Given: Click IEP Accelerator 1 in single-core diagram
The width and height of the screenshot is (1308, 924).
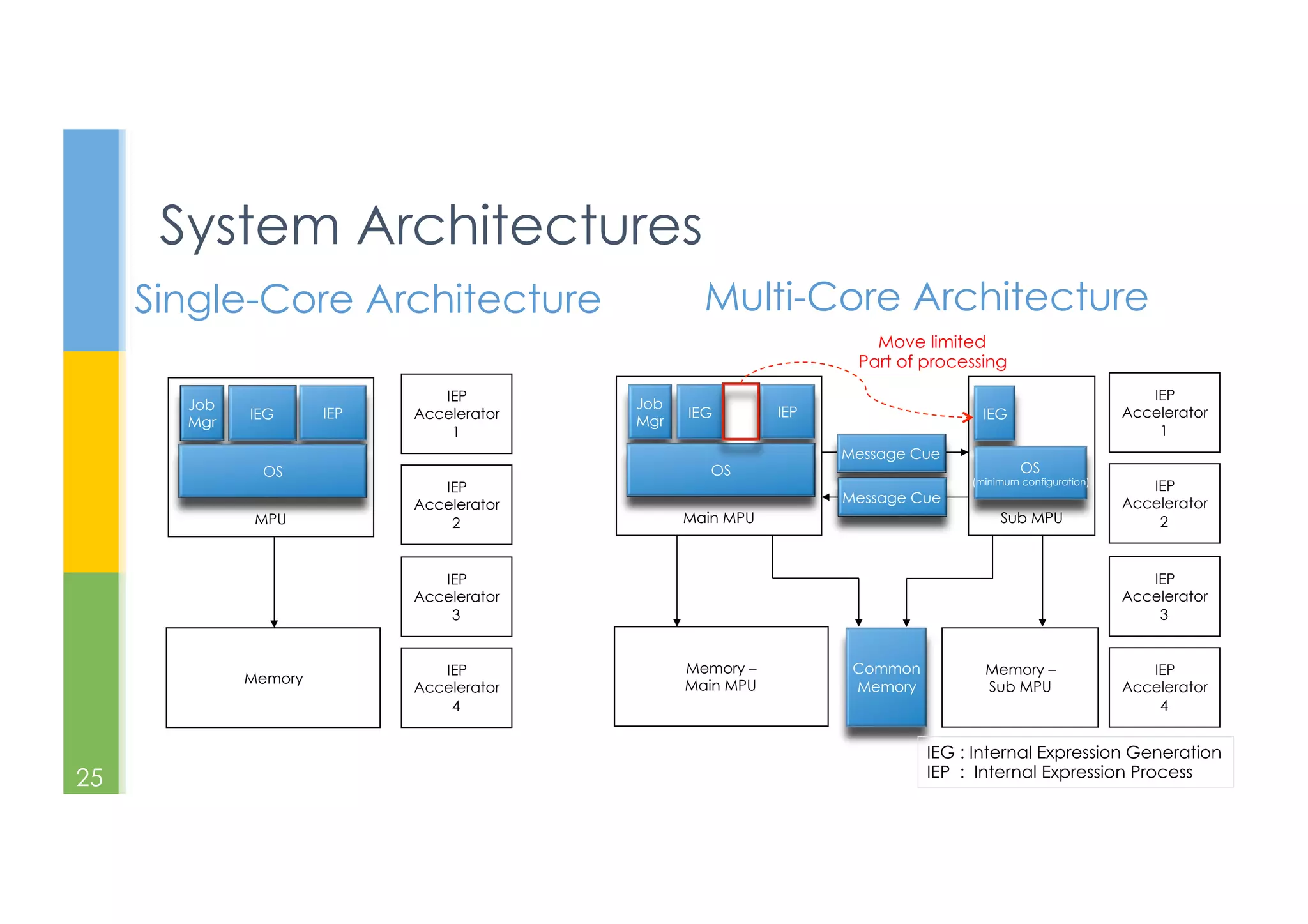Looking at the screenshot, I should (456, 414).
